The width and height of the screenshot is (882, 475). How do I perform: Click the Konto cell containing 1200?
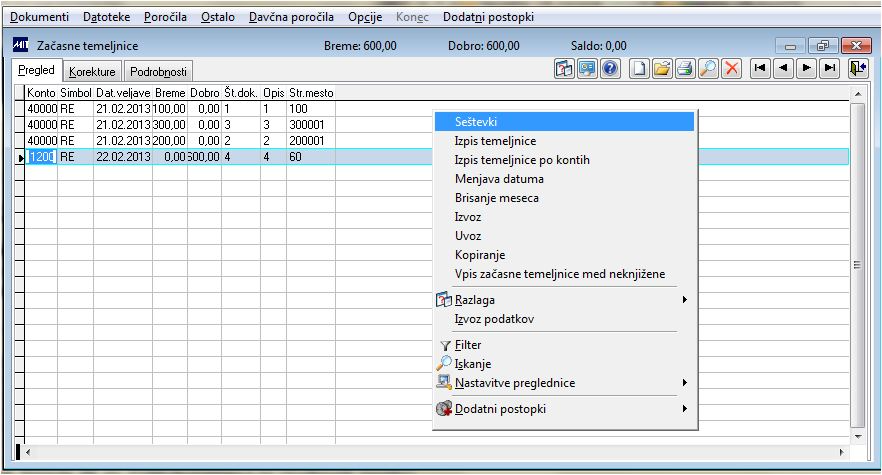click(x=41, y=157)
